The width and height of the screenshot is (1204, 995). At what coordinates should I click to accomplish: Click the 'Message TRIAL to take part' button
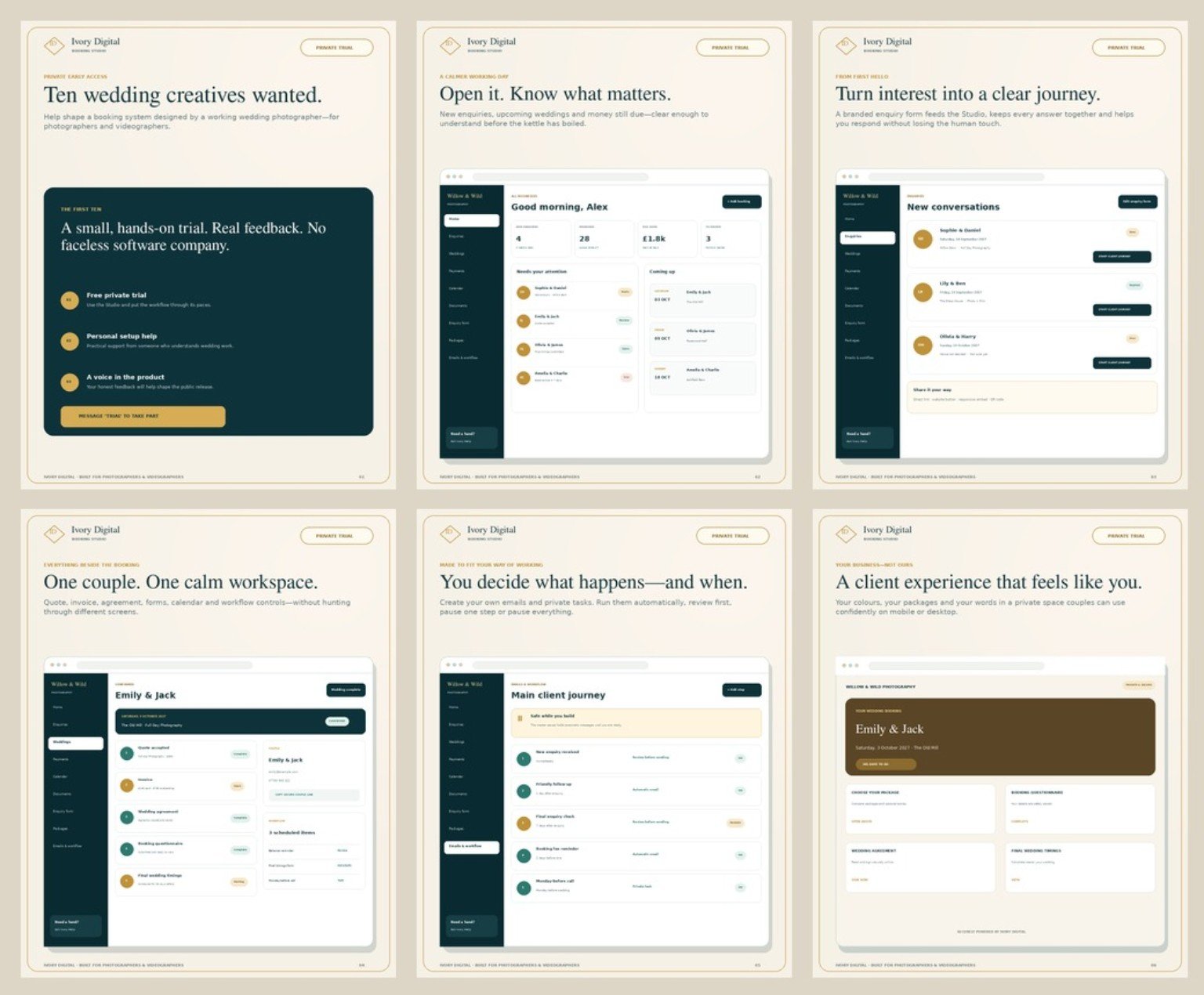[x=143, y=416]
